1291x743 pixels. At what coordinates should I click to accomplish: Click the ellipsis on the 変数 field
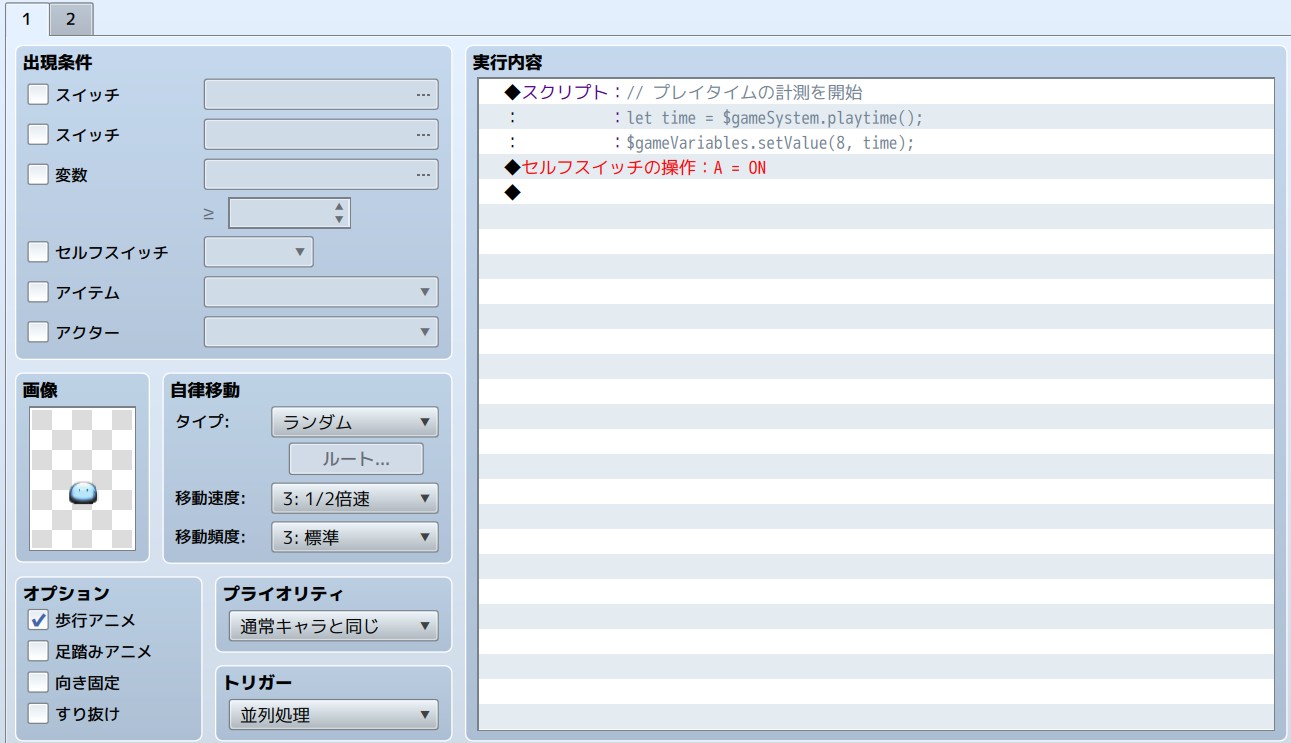tap(424, 175)
